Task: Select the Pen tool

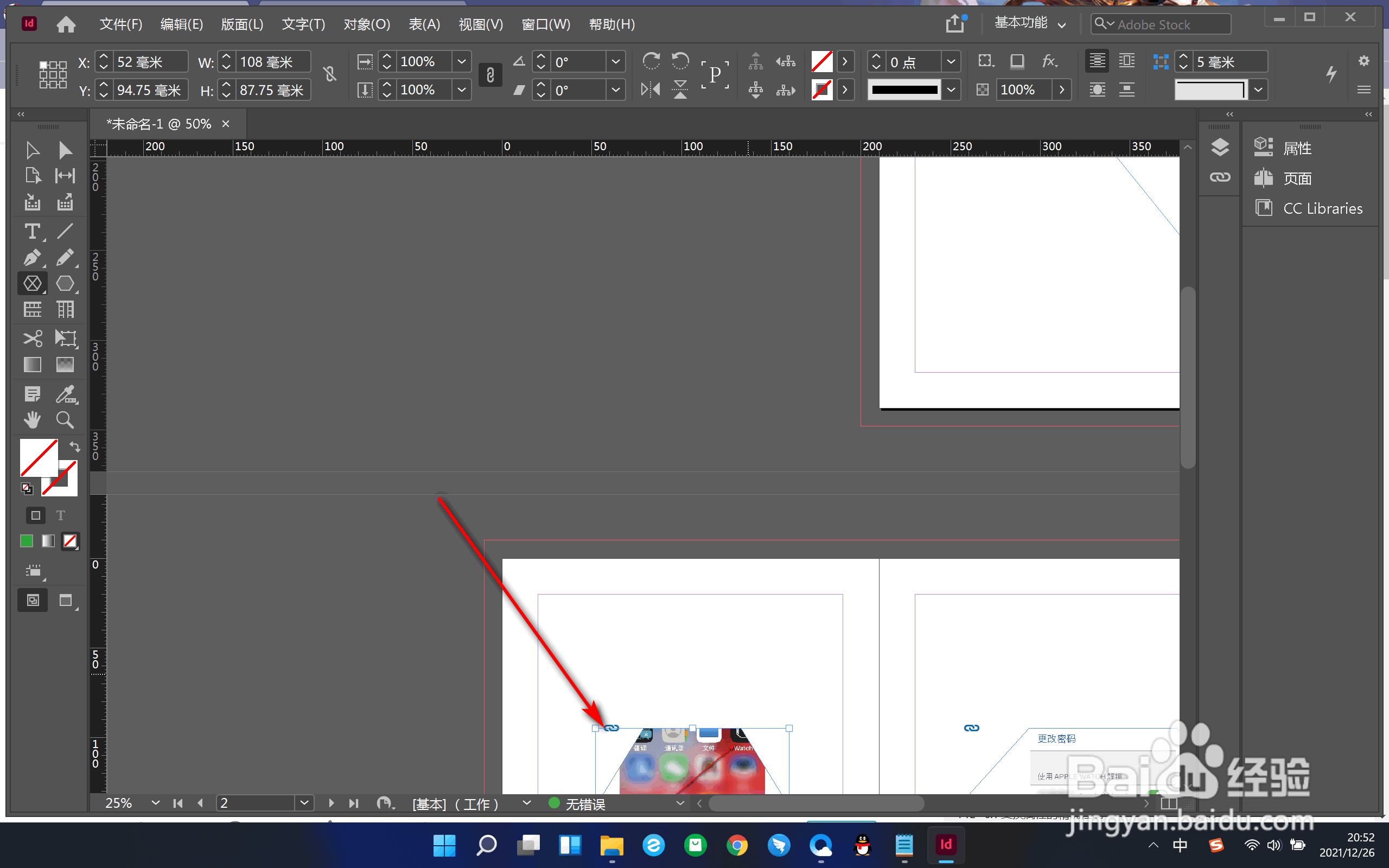Action: tap(32, 258)
